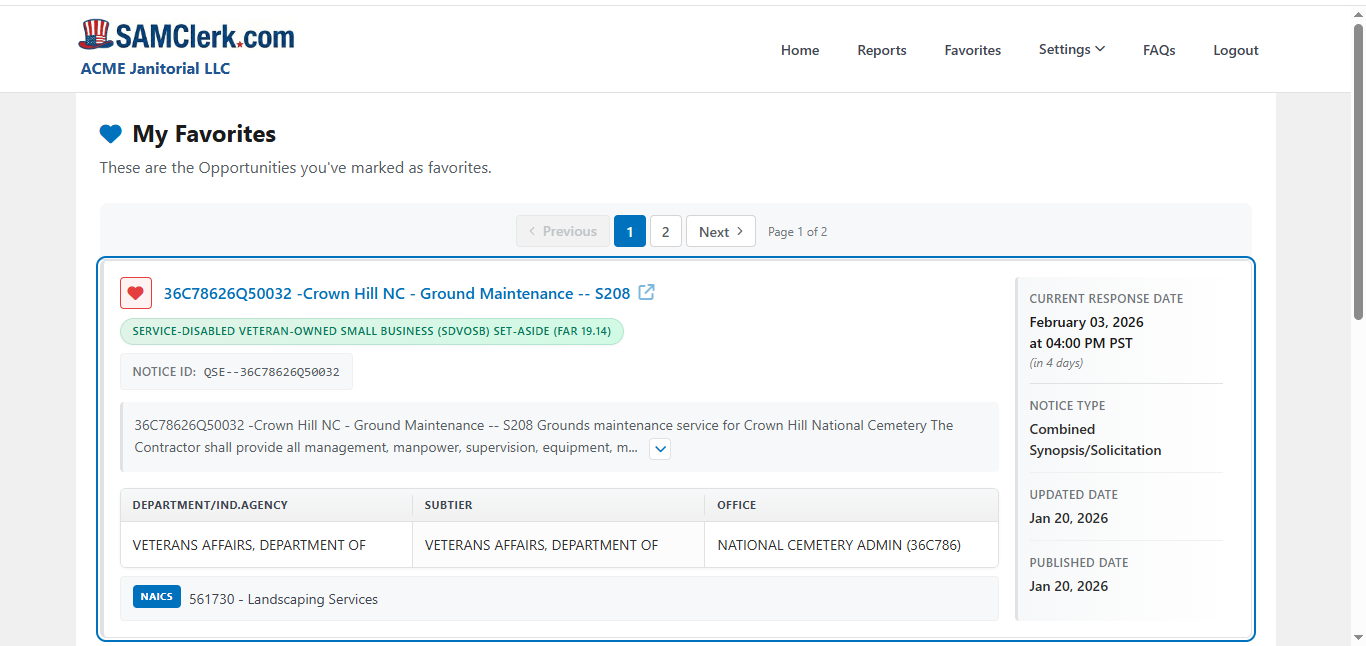Click the NAICS badge on the listing

[156, 596]
